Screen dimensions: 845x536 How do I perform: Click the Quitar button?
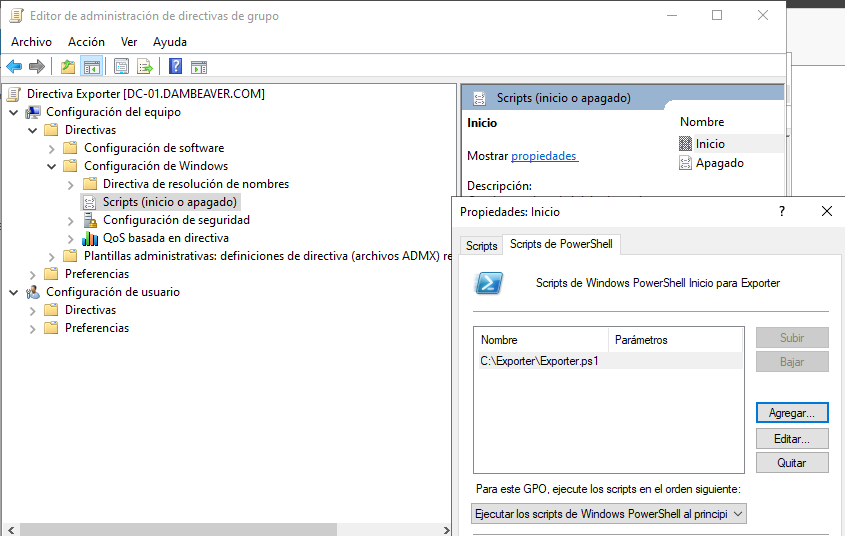[x=792, y=463]
